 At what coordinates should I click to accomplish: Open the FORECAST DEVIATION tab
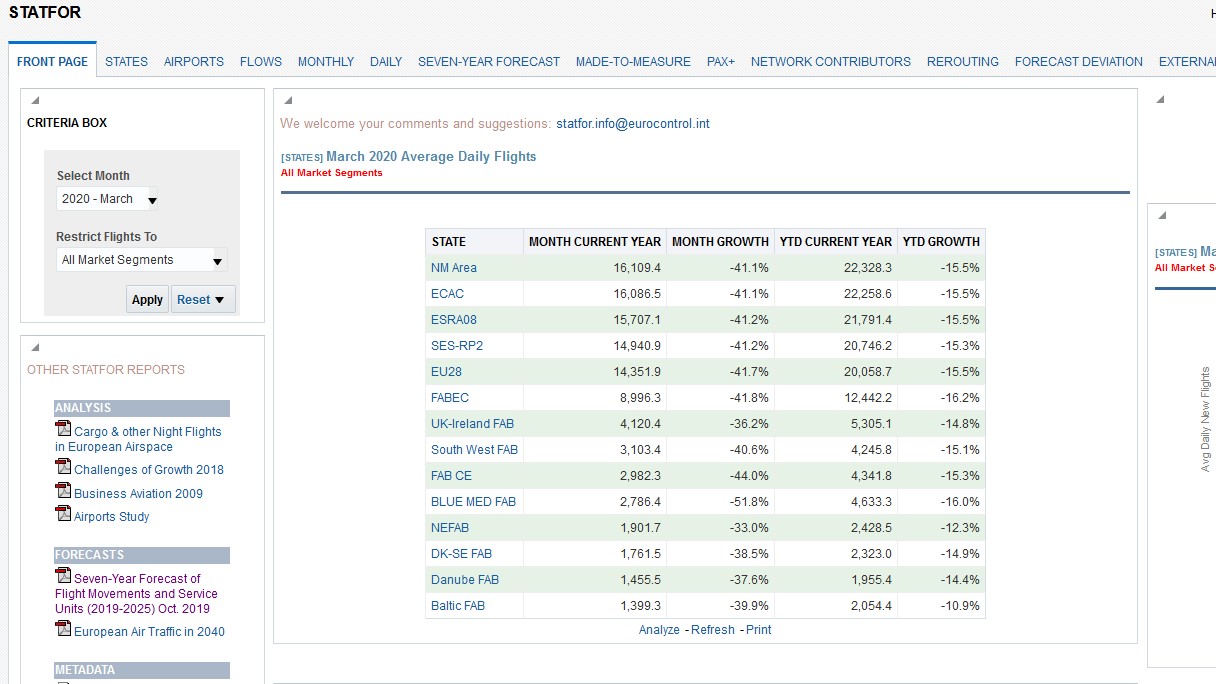[1079, 61]
